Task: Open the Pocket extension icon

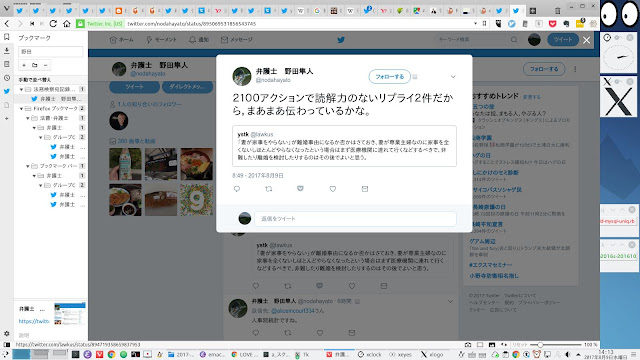Action: point(552,24)
